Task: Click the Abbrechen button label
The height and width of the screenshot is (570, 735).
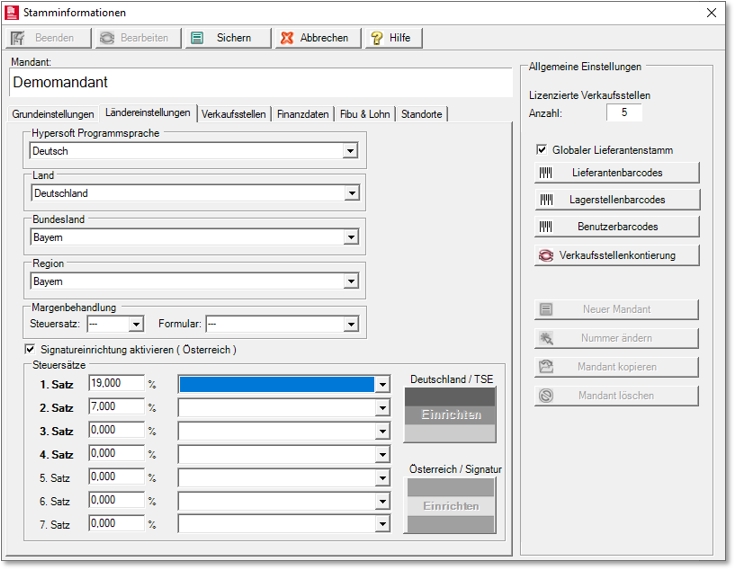Action: (x=324, y=38)
